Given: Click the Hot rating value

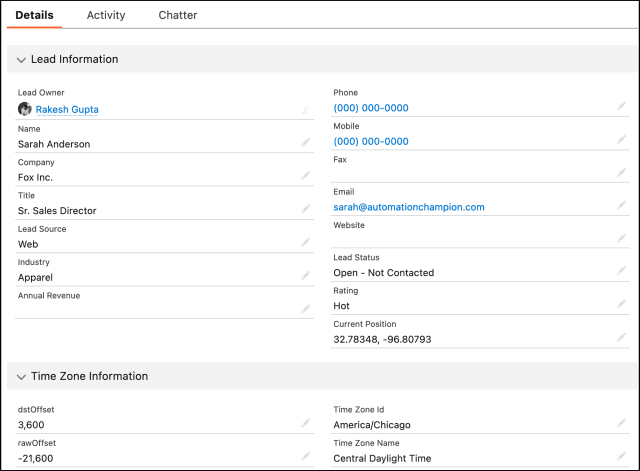Looking at the screenshot, I should coord(341,306).
